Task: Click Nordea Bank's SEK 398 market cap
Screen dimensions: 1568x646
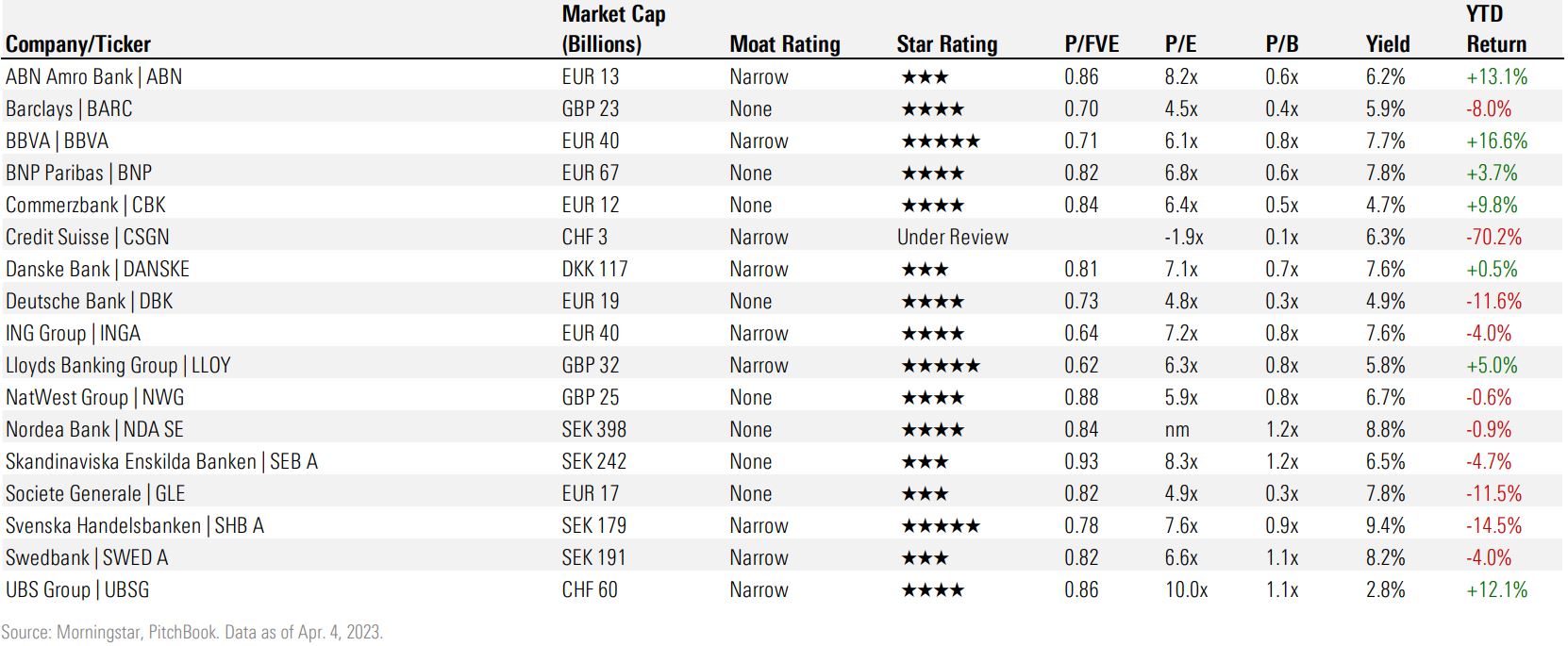Action: [x=593, y=430]
